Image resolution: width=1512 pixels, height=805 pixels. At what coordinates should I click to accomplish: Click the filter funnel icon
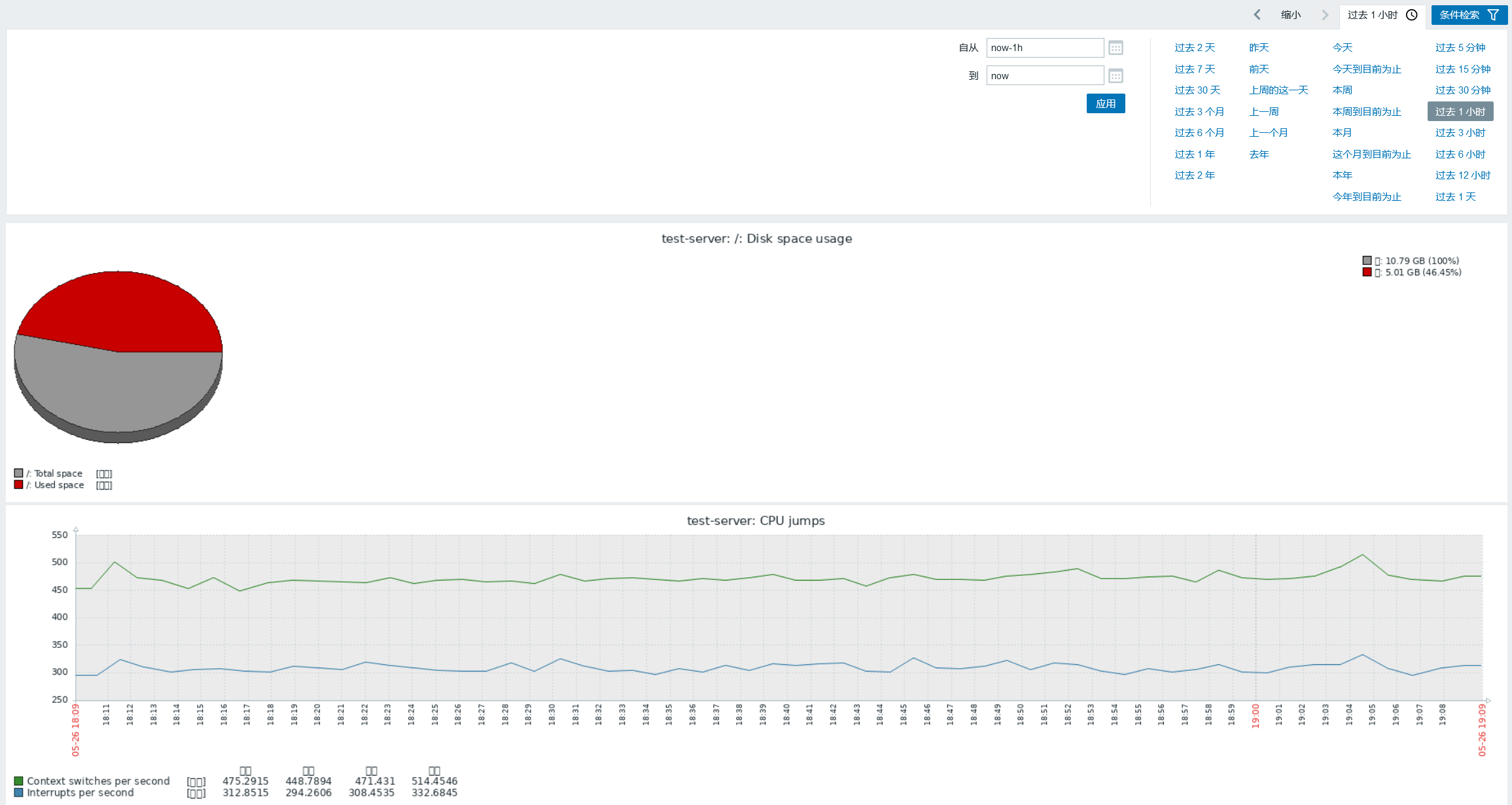pos(1494,14)
